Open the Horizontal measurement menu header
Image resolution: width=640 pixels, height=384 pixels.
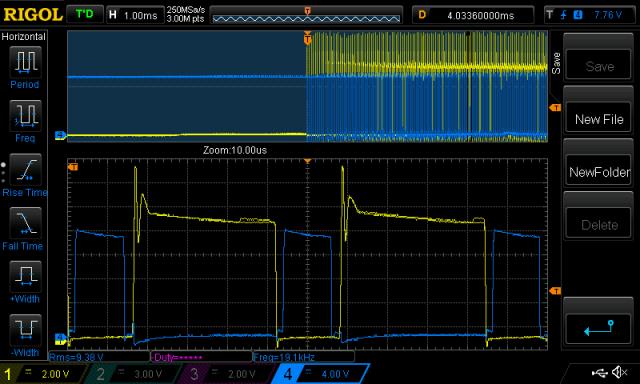tap(24, 37)
